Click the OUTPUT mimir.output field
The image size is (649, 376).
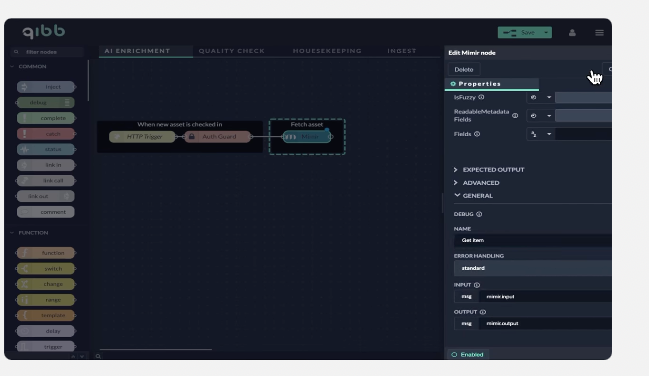tap(546, 323)
